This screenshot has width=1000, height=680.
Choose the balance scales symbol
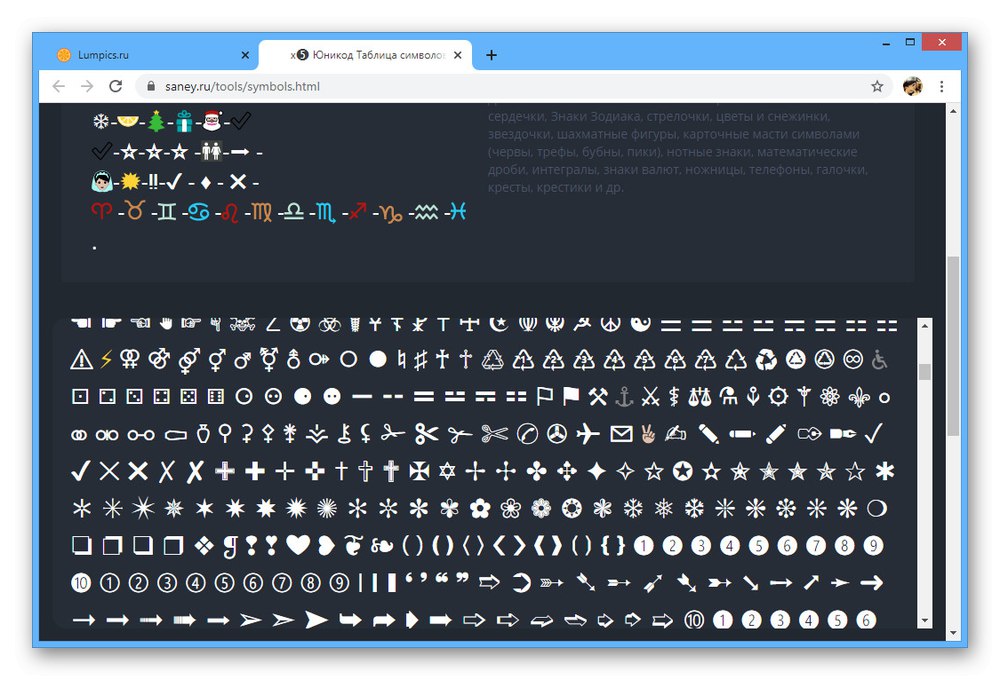[x=699, y=397]
